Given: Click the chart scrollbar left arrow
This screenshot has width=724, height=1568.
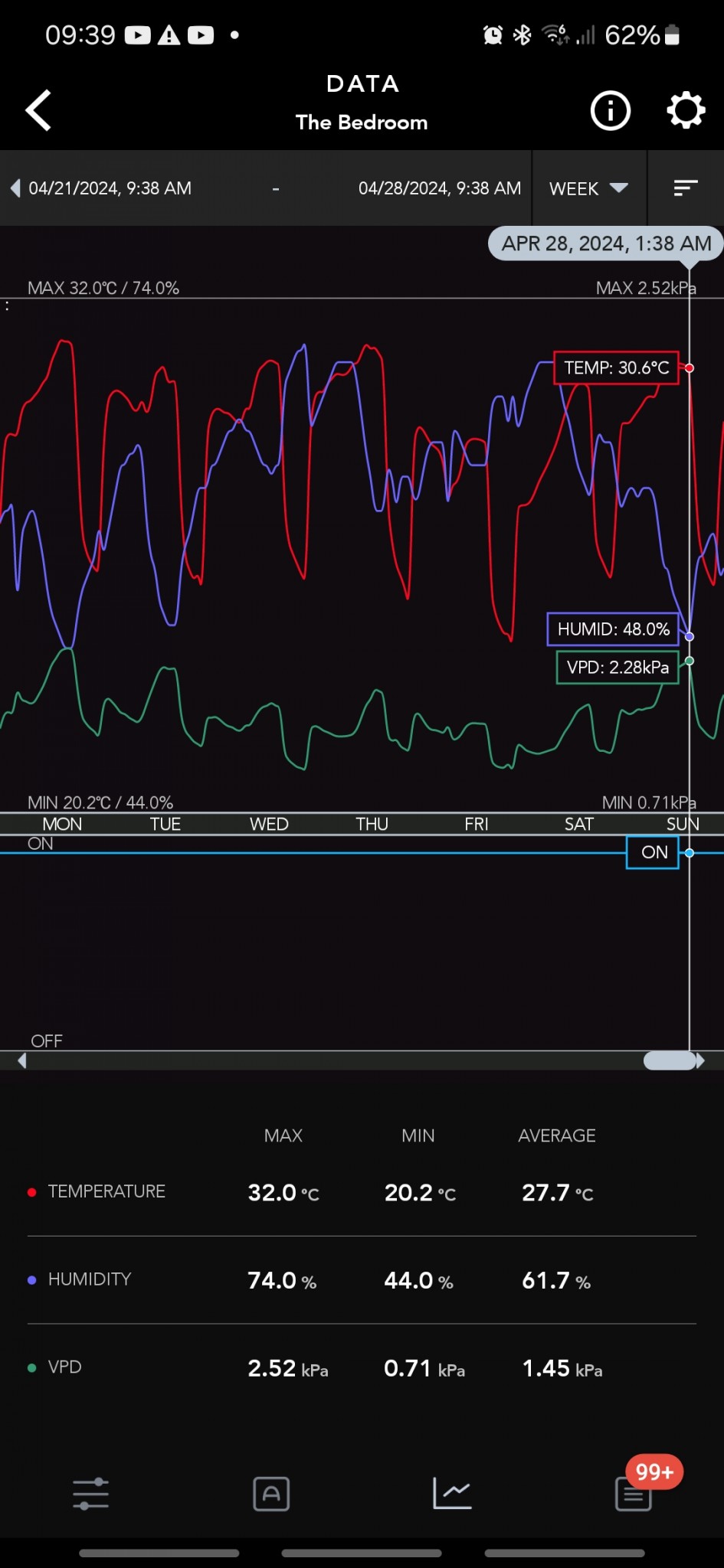Looking at the screenshot, I should (x=22, y=1061).
